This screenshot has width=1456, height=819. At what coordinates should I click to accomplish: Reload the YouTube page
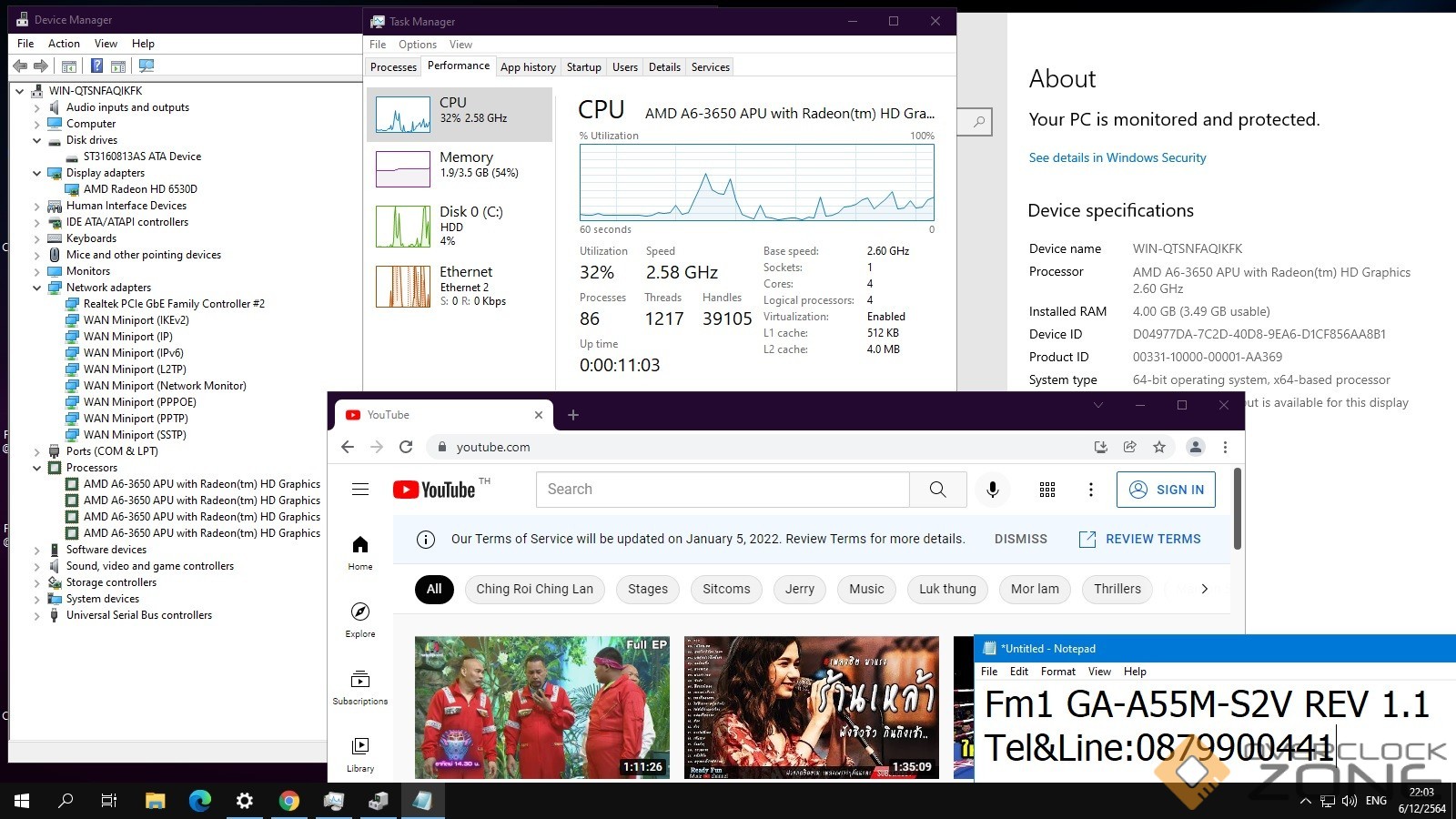pos(406,447)
